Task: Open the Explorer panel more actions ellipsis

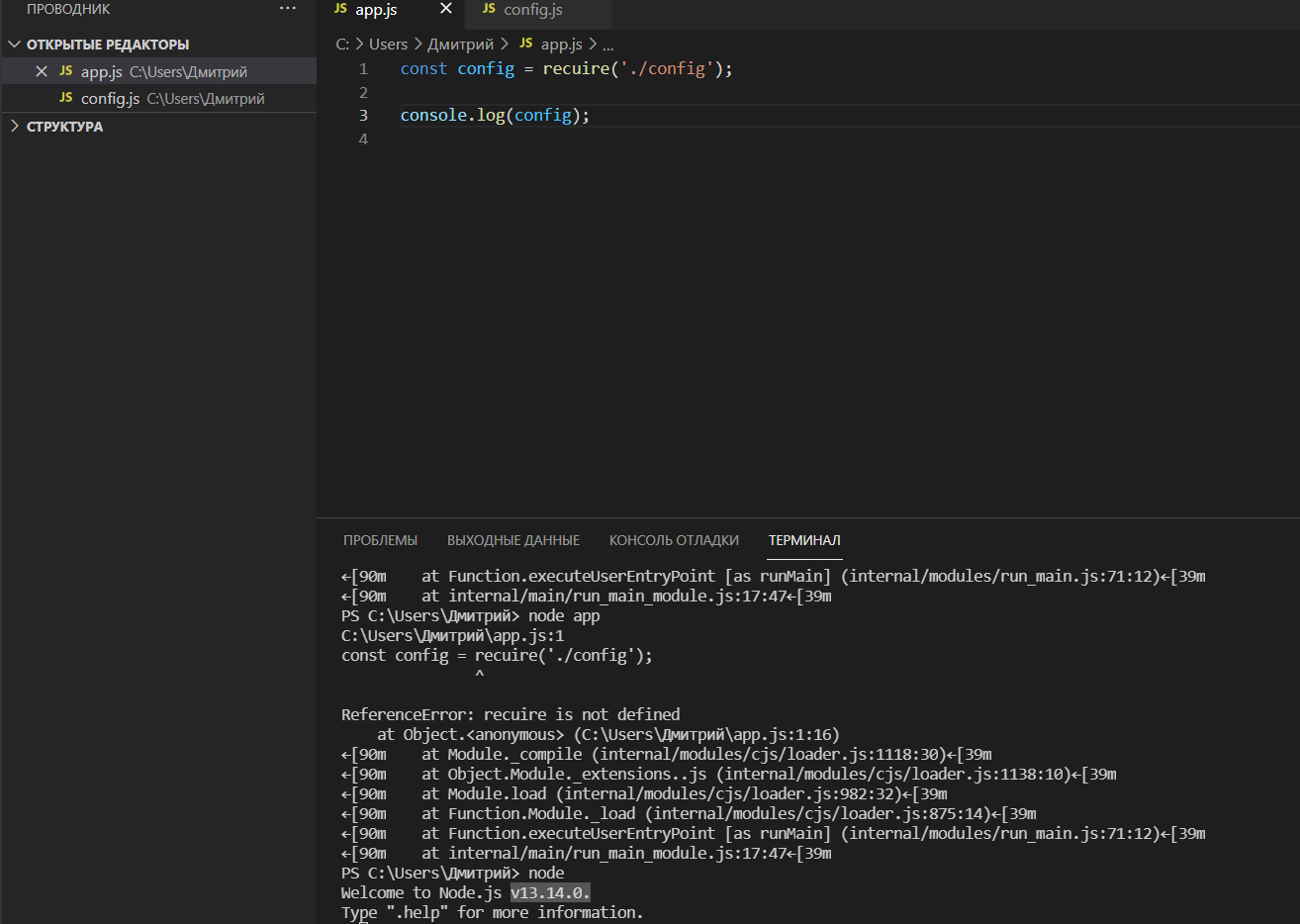Action: pyautogui.click(x=288, y=9)
